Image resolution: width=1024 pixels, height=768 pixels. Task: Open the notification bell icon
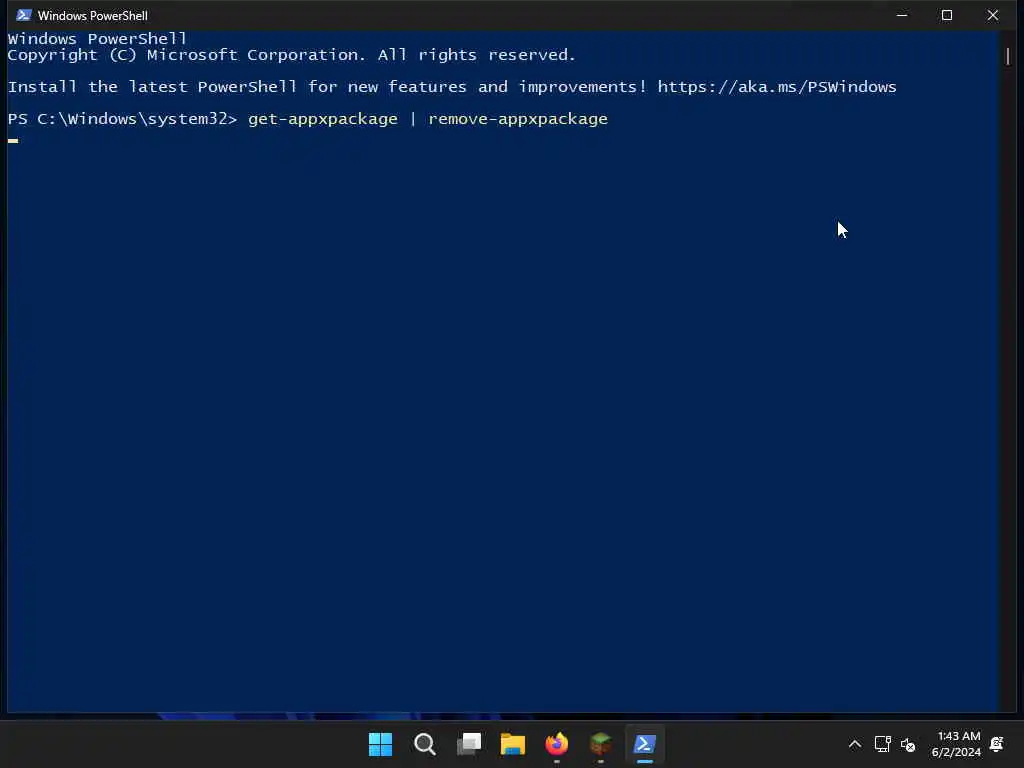tap(997, 744)
